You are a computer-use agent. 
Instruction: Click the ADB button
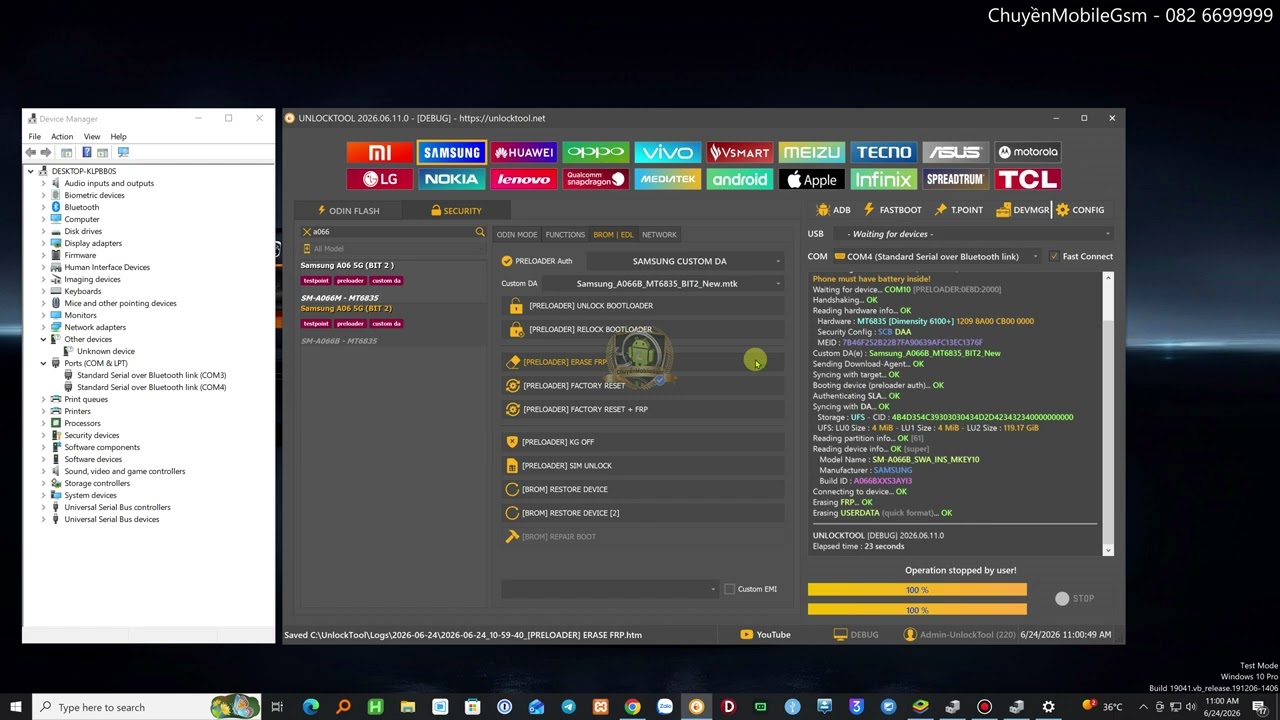(x=833, y=210)
